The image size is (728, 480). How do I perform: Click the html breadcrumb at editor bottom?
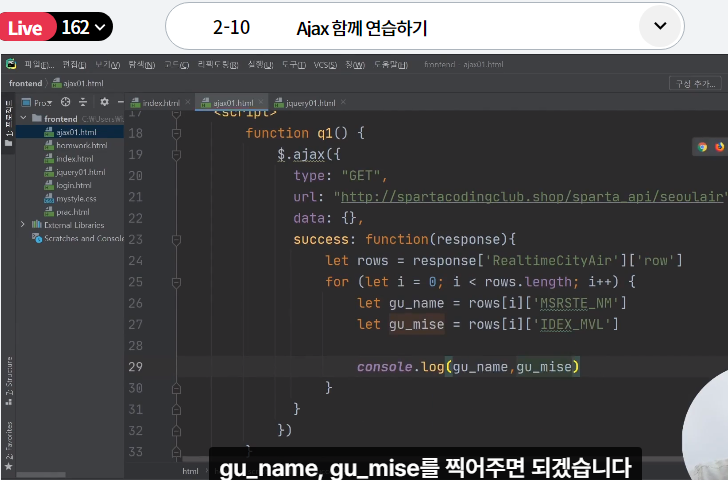pyautogui.click(x=190, y=471)
